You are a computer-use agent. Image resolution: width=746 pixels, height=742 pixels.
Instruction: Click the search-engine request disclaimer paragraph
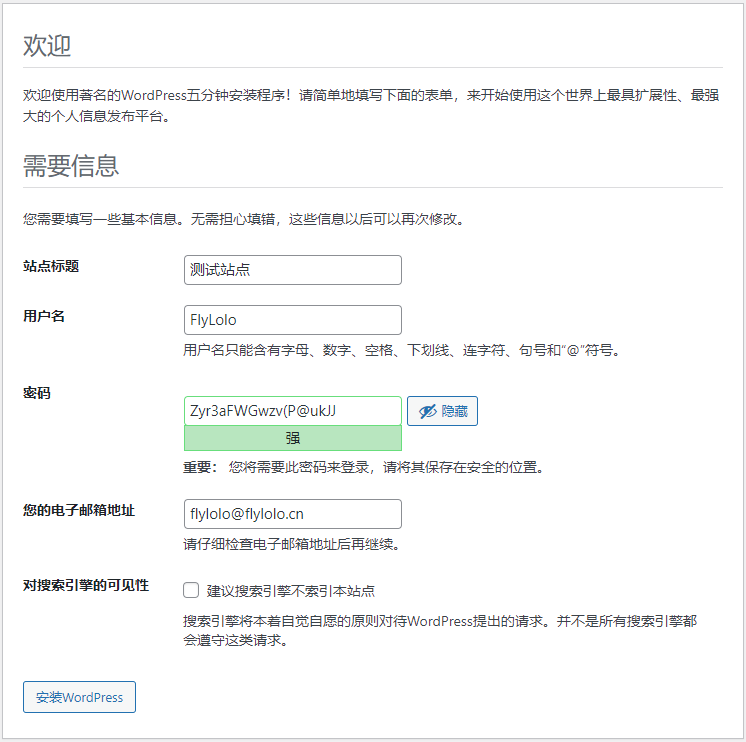point(440,631)
